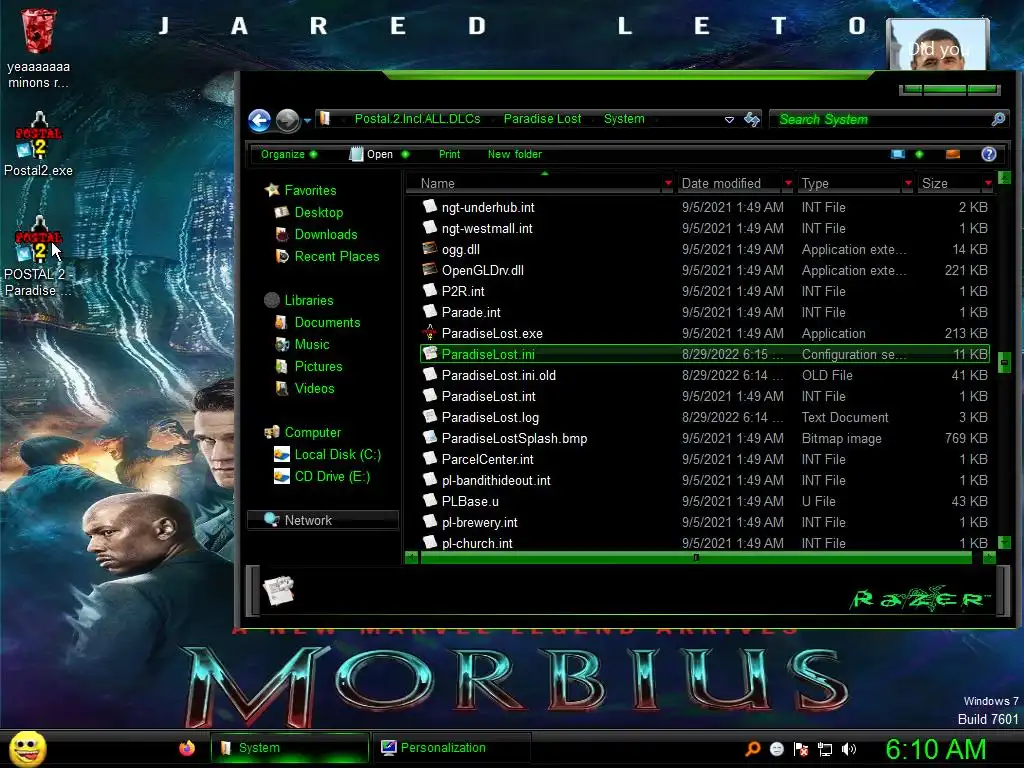The image size is (1024, 768).
Task: Select ngt-underhub.int file
Action: click(705, 208)
